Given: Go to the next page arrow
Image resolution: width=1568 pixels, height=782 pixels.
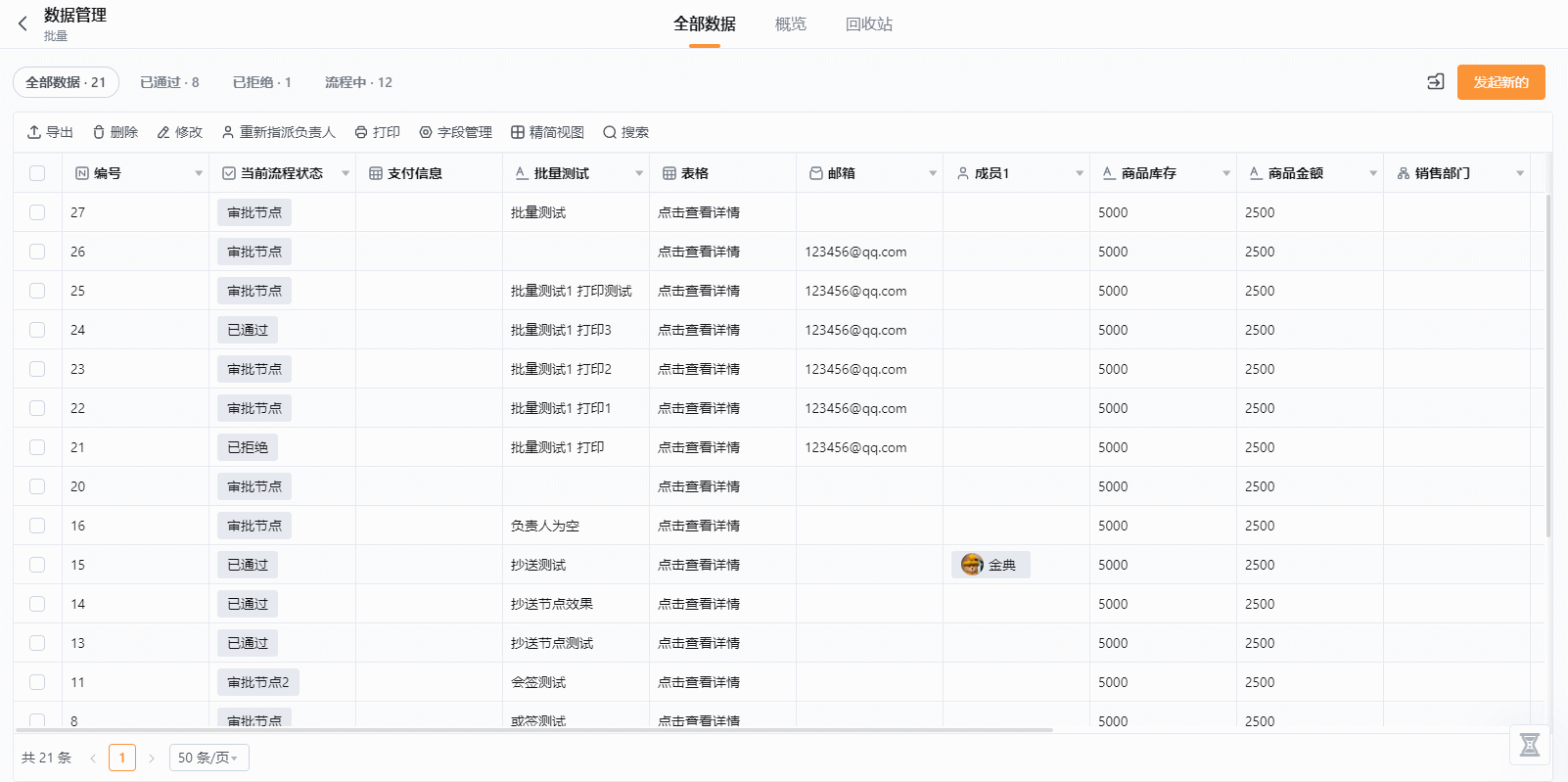Looking at the screenshot, I should coord(152,758).
